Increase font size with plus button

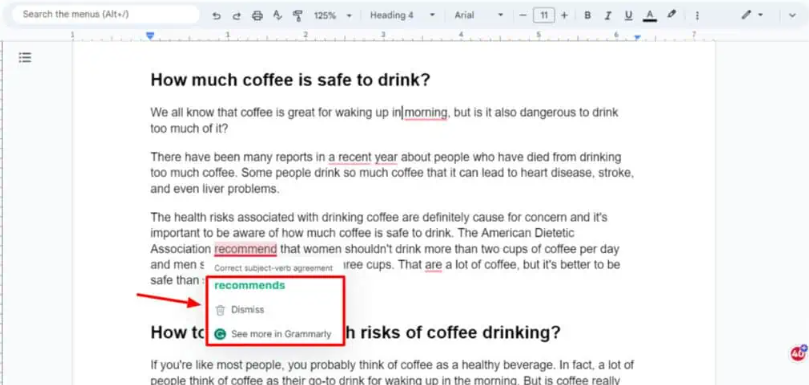point(564,15)
